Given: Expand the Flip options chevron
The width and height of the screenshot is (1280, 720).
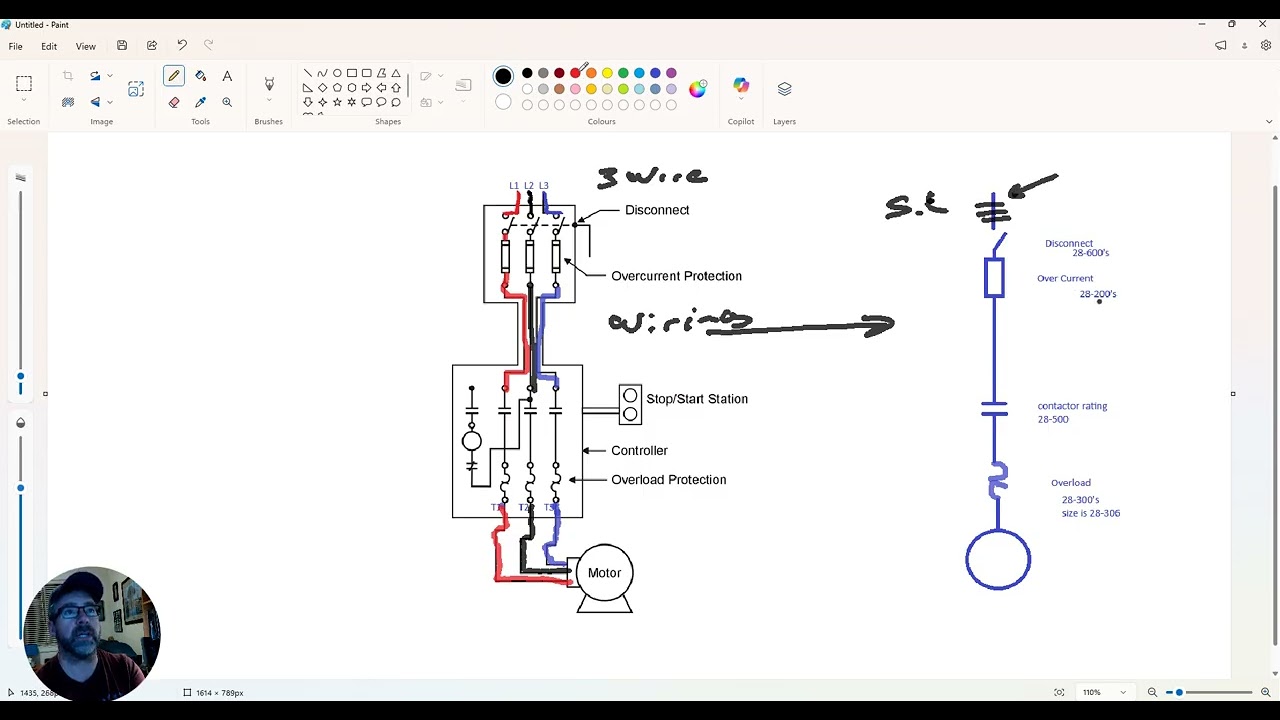Looking at the screenshot, I should [109, 102].
